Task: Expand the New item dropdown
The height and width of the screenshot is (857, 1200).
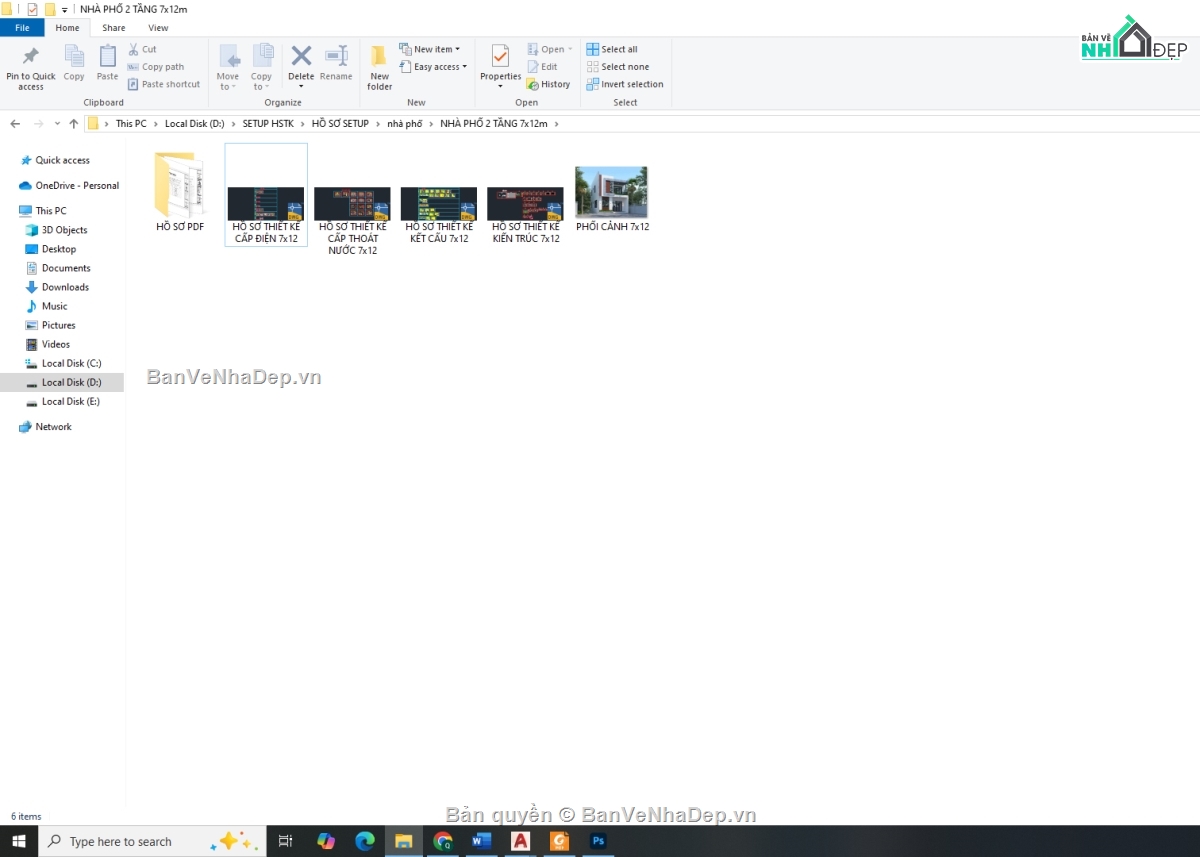Action: 430,49
